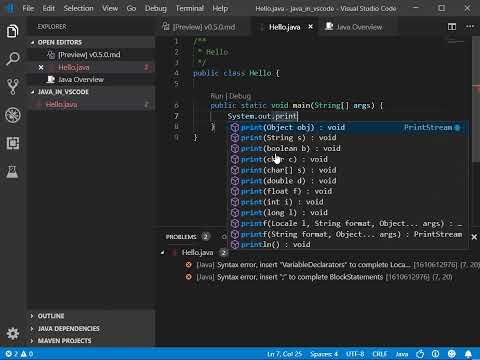This screenshot has height=360, width=480.
Task: Open the Help menu
Action: [x=220, y=8]
